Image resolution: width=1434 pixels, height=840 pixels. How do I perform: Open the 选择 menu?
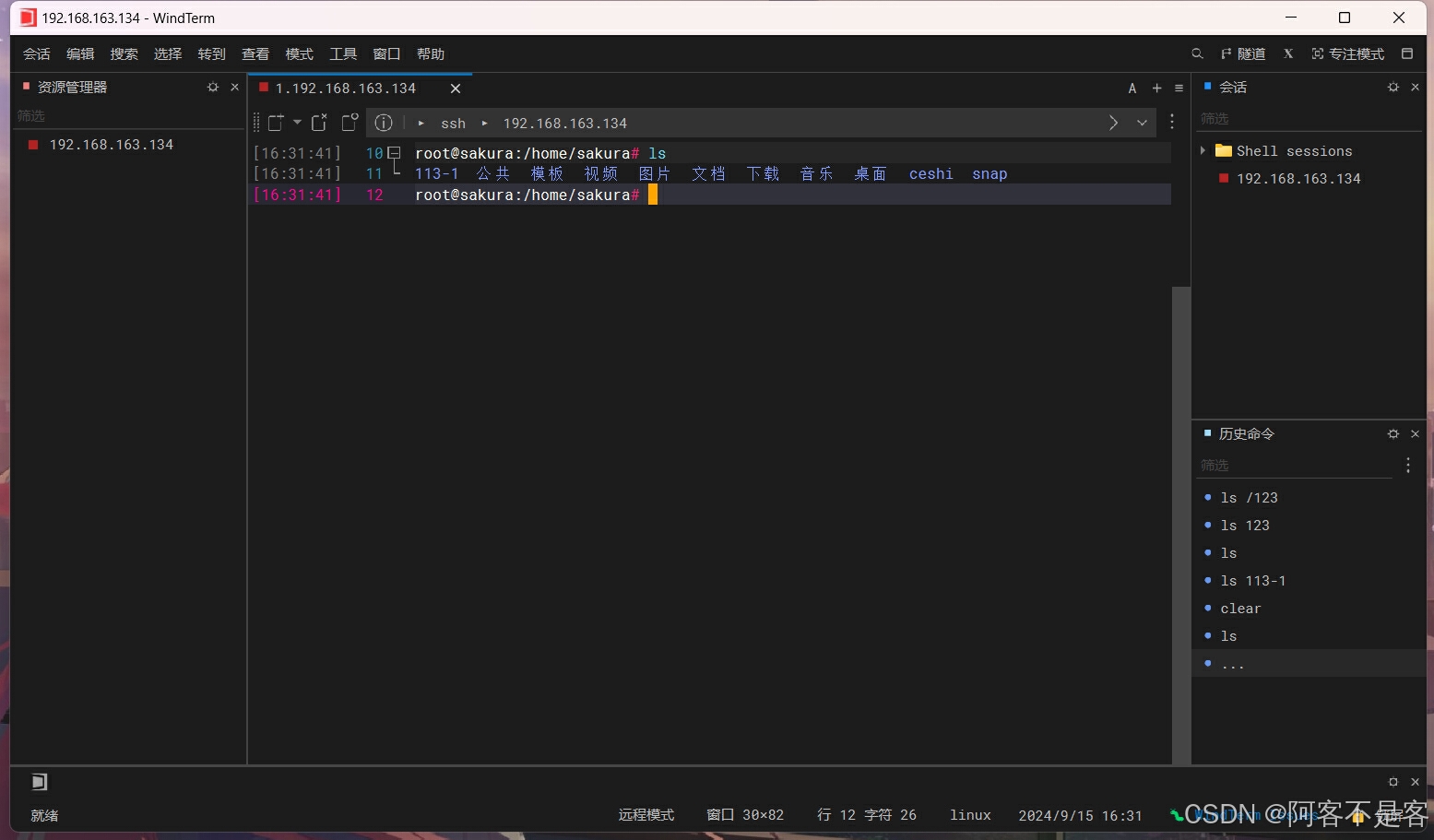[168, 53]
